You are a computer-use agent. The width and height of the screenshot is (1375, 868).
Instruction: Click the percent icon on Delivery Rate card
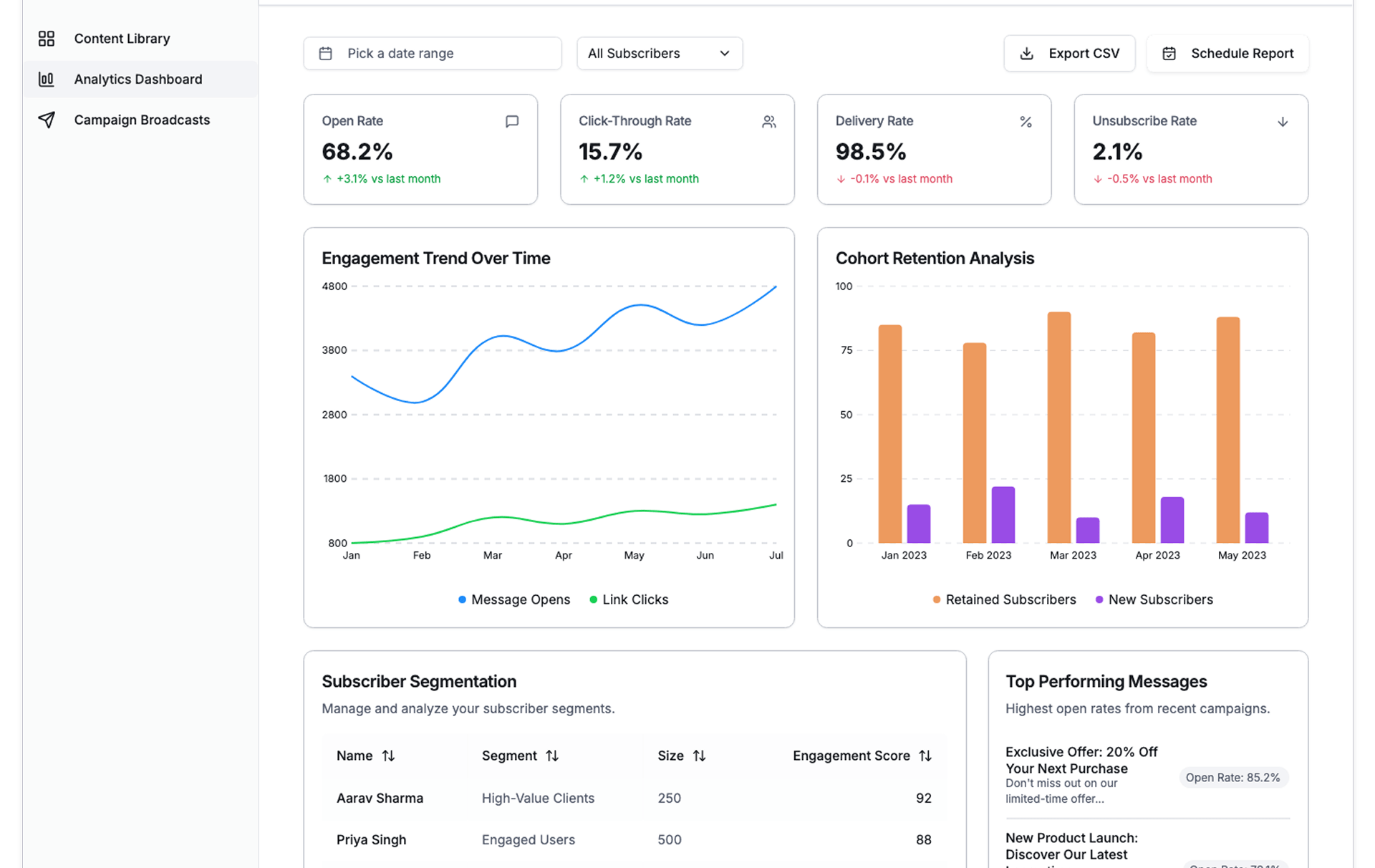(1026, 122)
